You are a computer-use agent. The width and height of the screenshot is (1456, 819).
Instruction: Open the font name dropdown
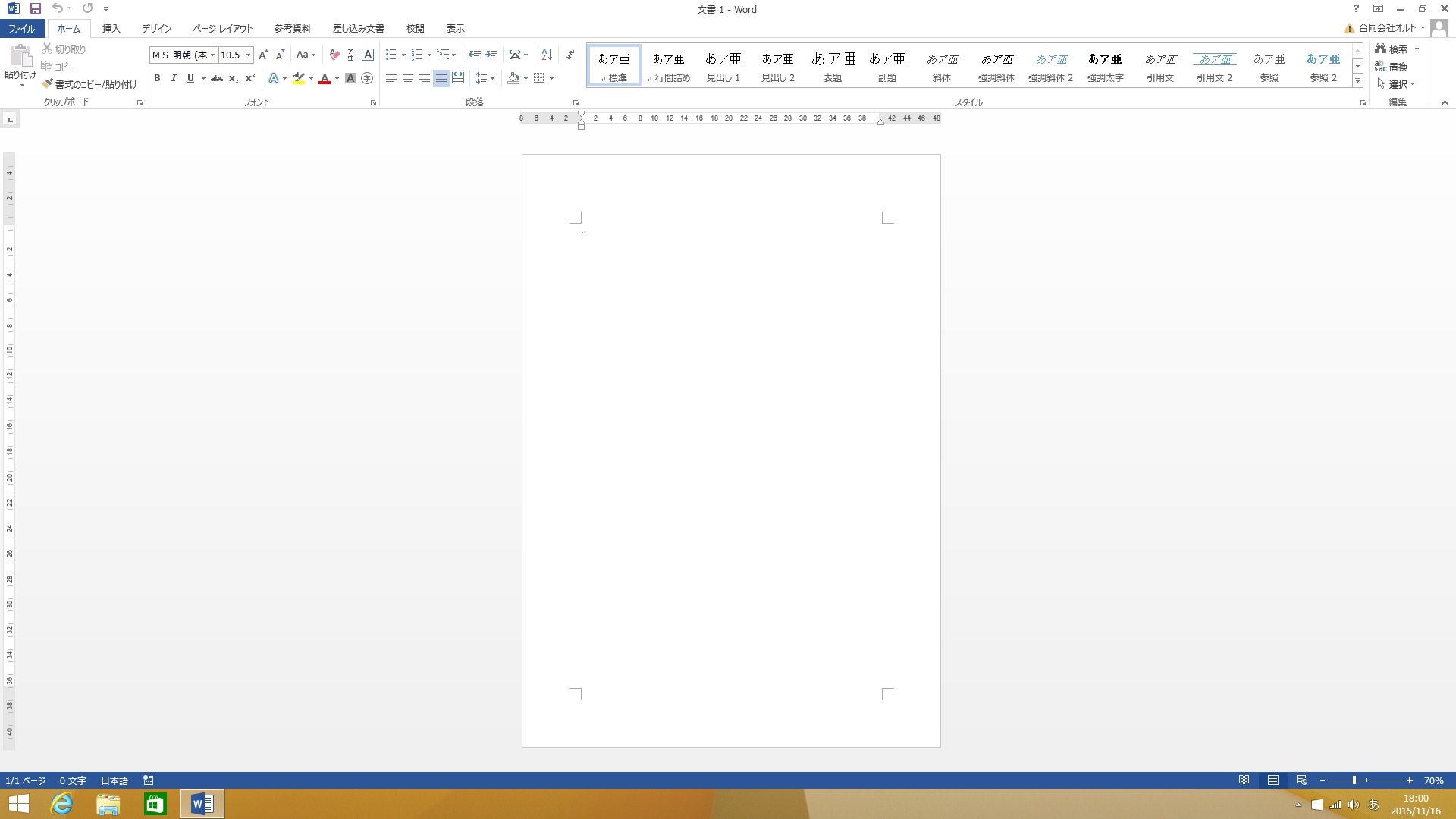click(212, 55)
